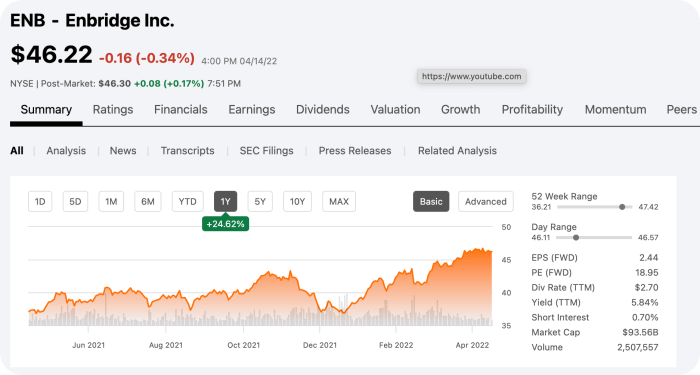Choose the 6M chart period

(x=148, y=201)
